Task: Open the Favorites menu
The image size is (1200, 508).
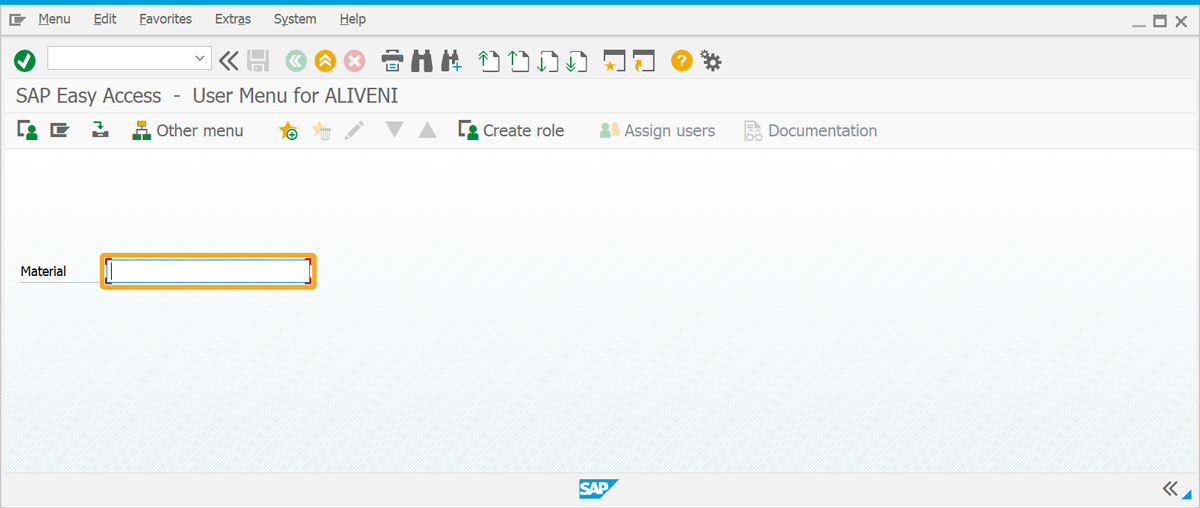Action: coord(166,19)
